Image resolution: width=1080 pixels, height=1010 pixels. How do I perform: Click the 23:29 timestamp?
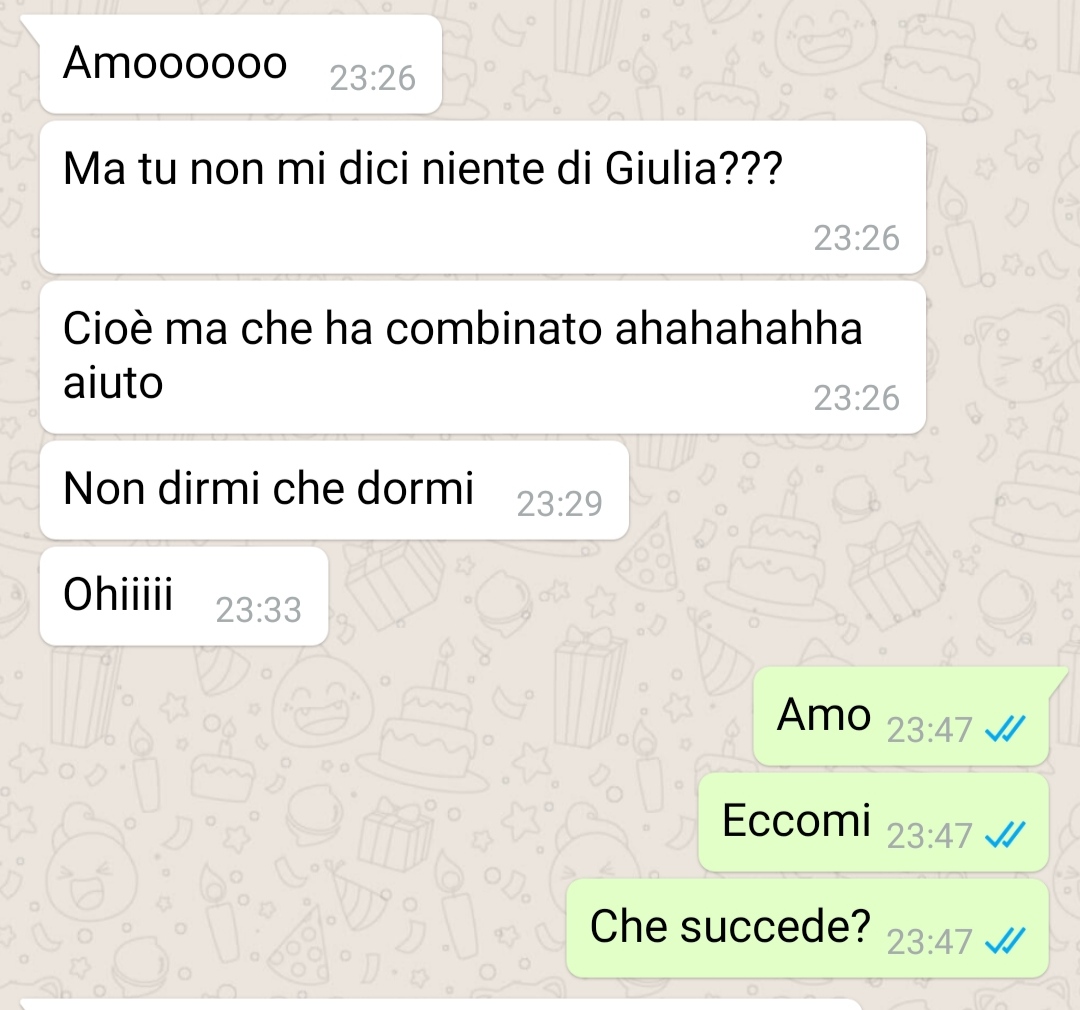click(x=559, y=504)
